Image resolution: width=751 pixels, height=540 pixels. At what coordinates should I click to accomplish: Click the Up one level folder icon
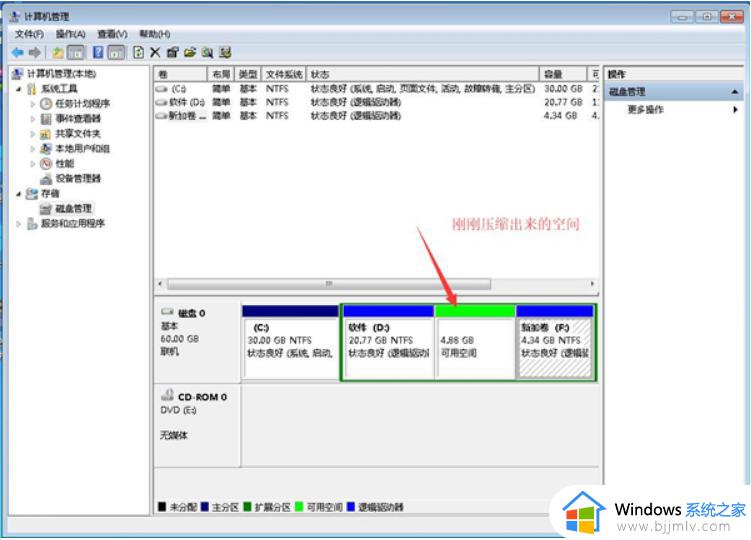pos(58,52)
